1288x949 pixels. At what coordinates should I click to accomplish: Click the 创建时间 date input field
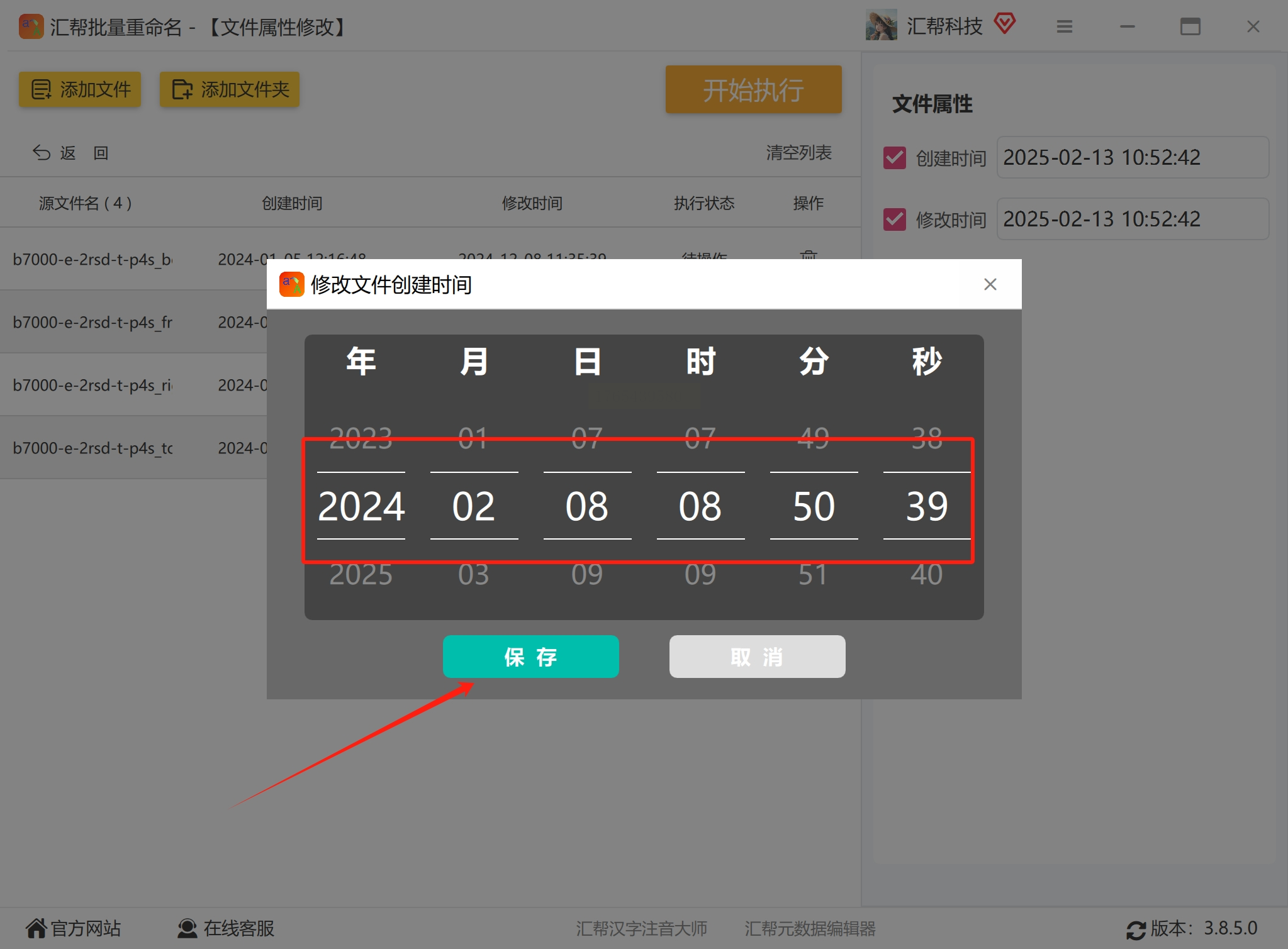pos(1133,157)
